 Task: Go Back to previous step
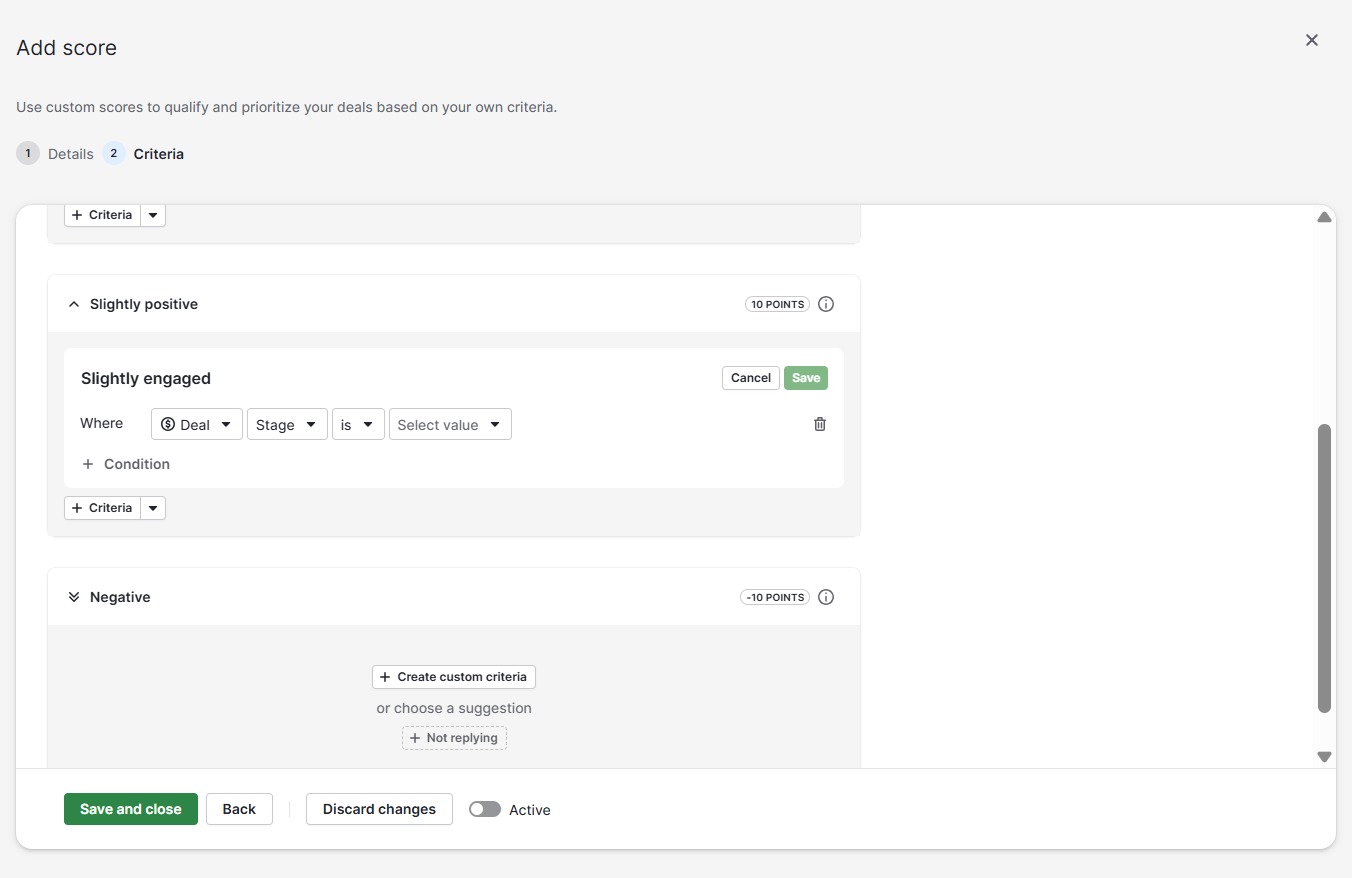239,809
